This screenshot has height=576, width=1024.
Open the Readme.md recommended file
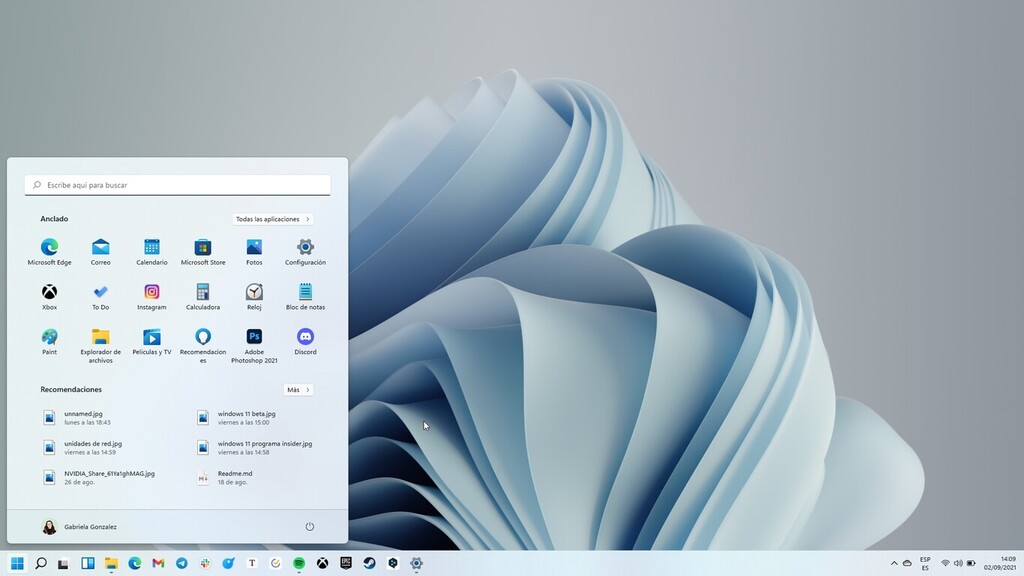(234, 477)
